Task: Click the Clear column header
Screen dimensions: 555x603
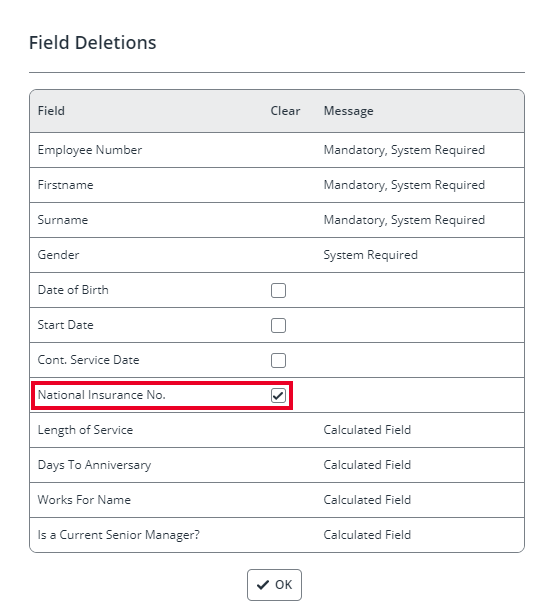Action: point(285,111)
